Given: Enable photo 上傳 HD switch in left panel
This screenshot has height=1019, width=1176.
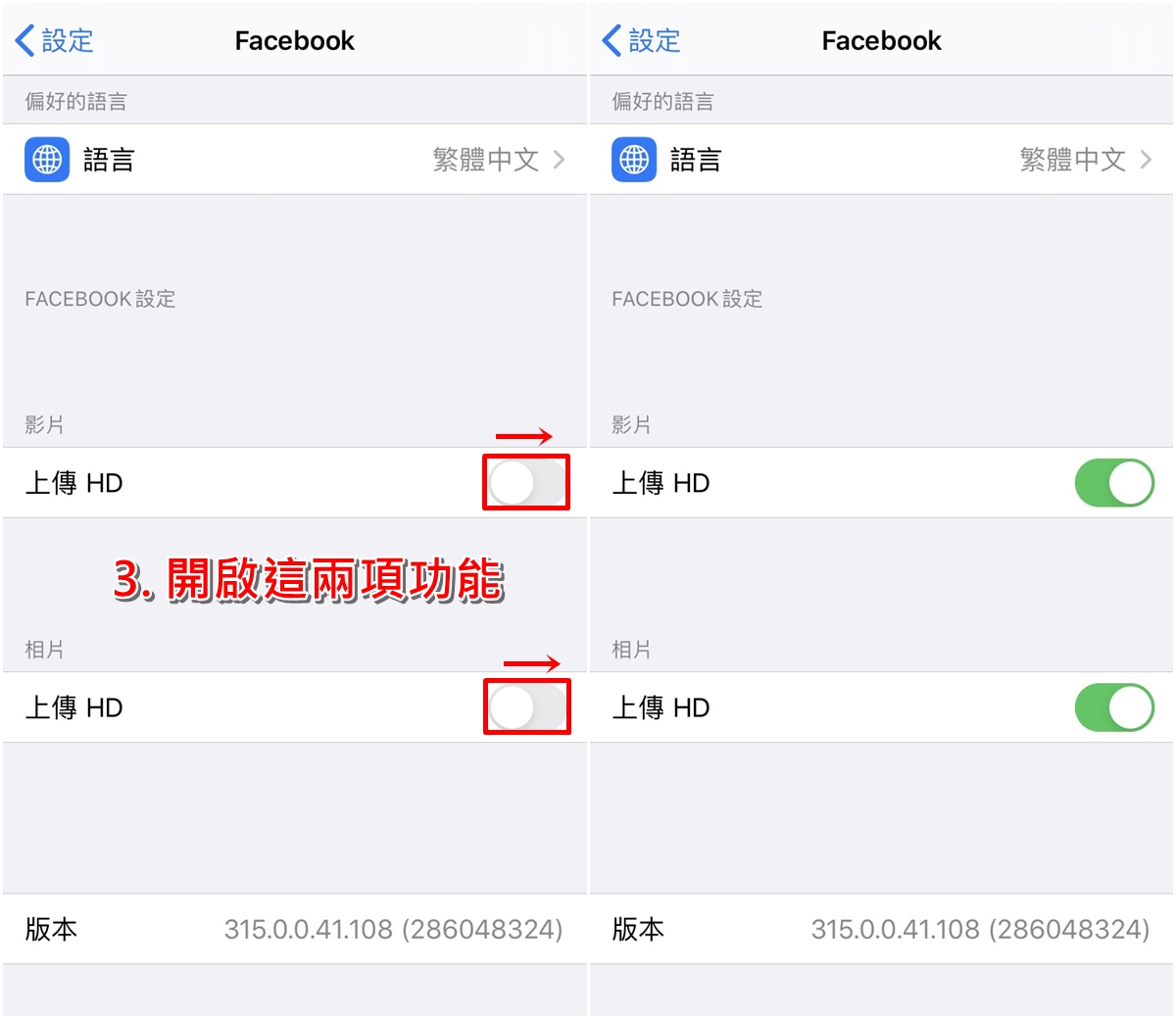Looking at the screenshot, I should click(x=526, y=706).
